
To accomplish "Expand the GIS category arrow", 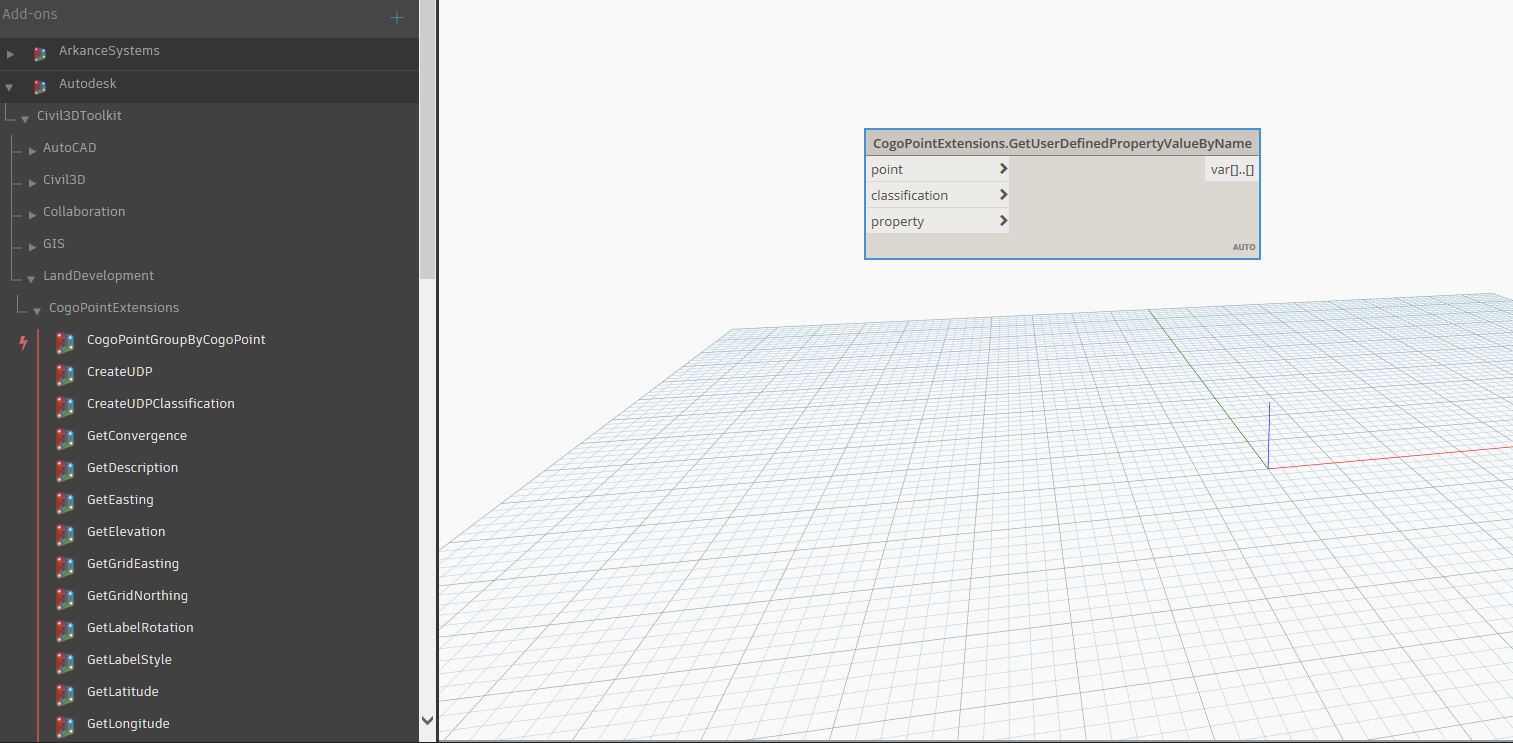I will pos(33,246).
